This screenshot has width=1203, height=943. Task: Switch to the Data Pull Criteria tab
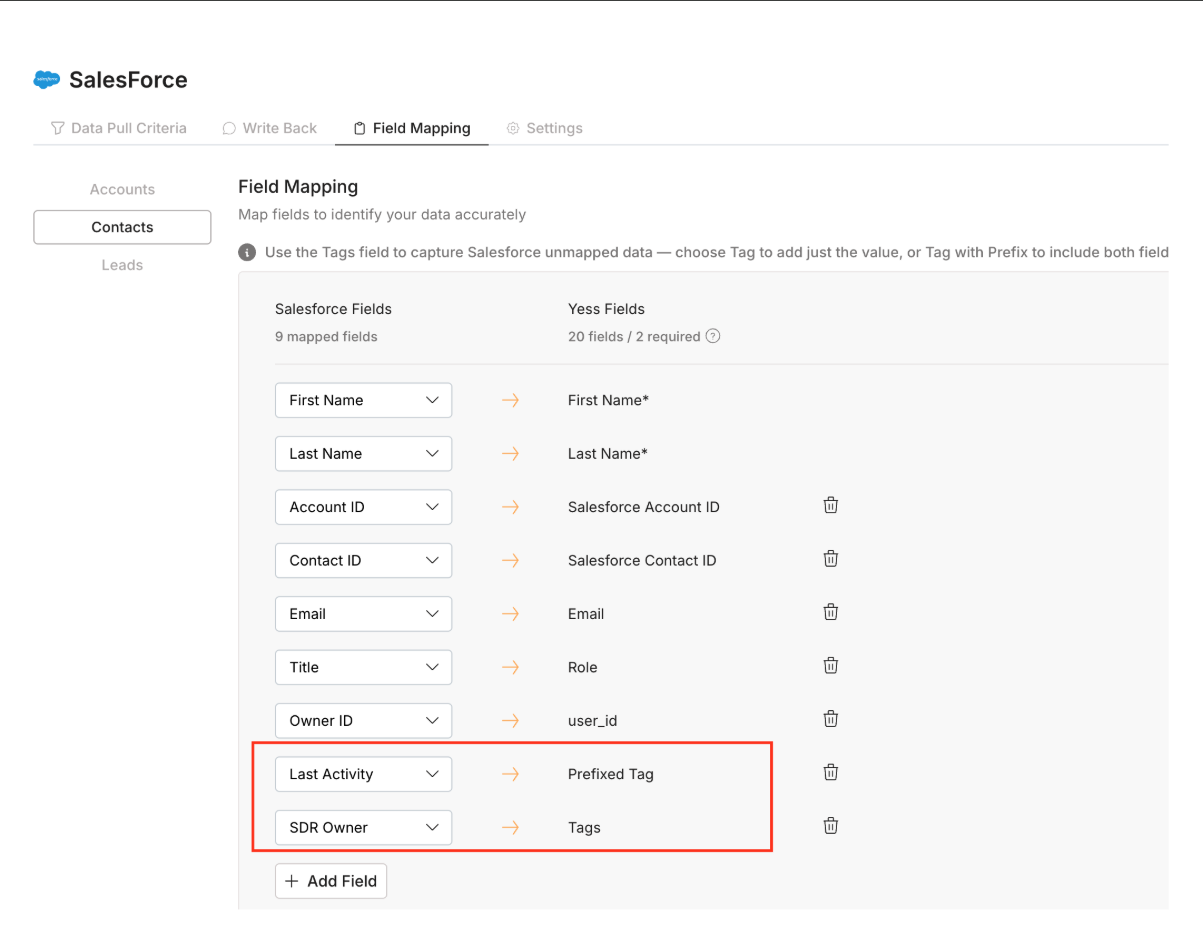click(119, 128)
